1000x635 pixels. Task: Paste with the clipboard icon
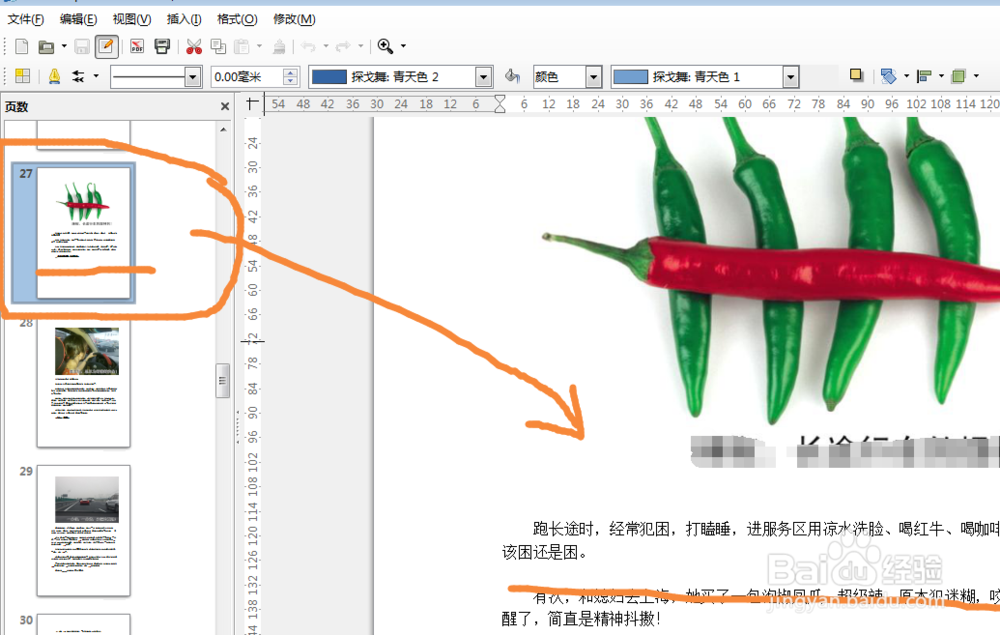pos(242,47)
